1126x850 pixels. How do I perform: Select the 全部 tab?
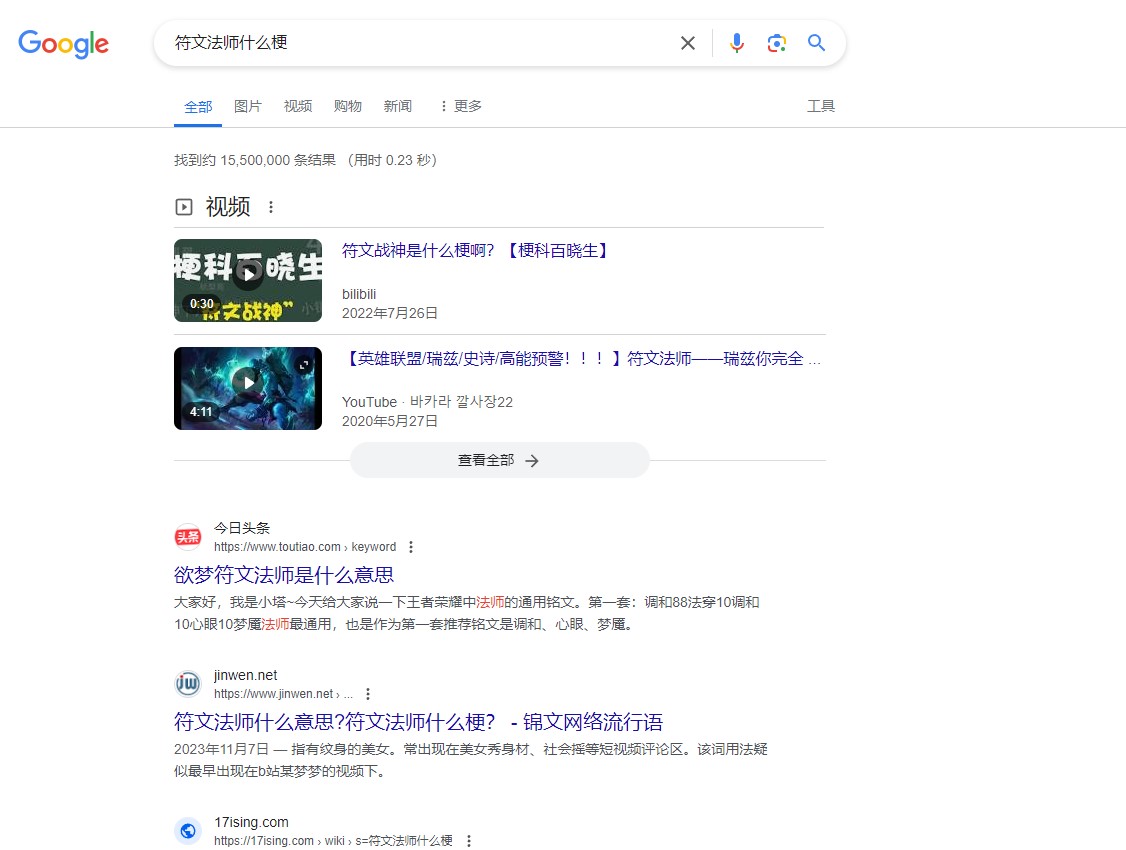[x=198, y=106]
